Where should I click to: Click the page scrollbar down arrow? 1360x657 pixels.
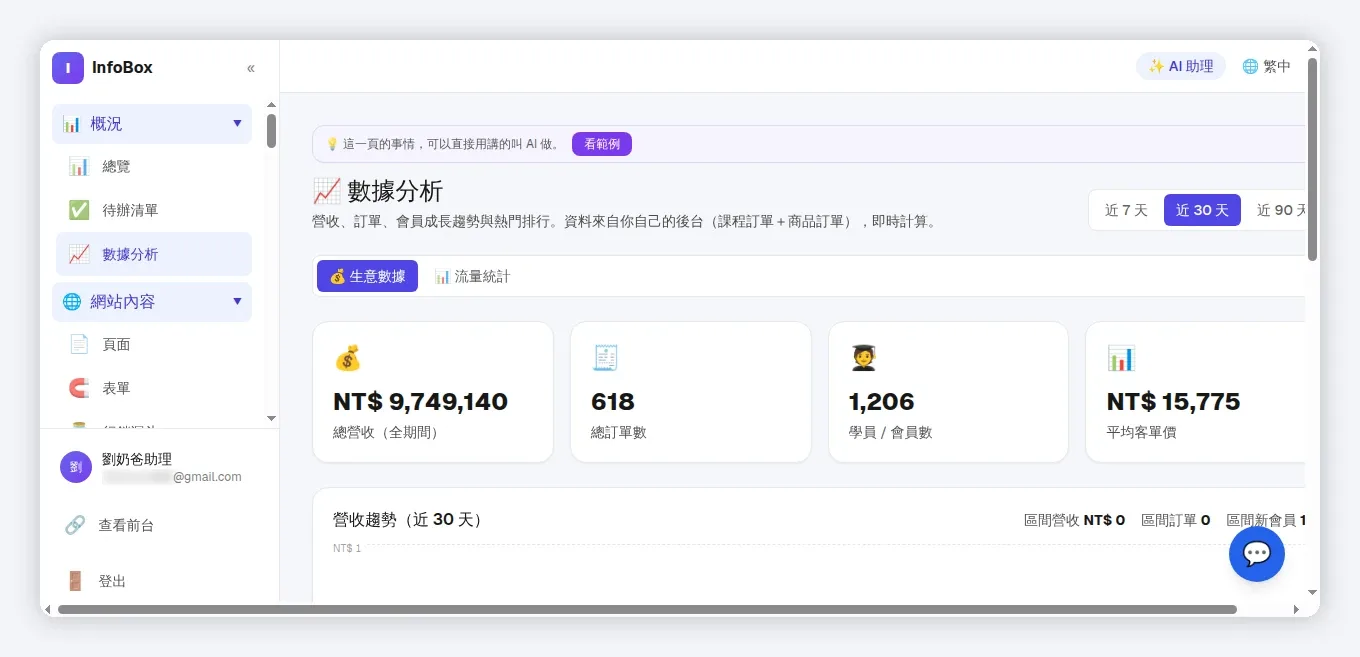[1312, 591]
